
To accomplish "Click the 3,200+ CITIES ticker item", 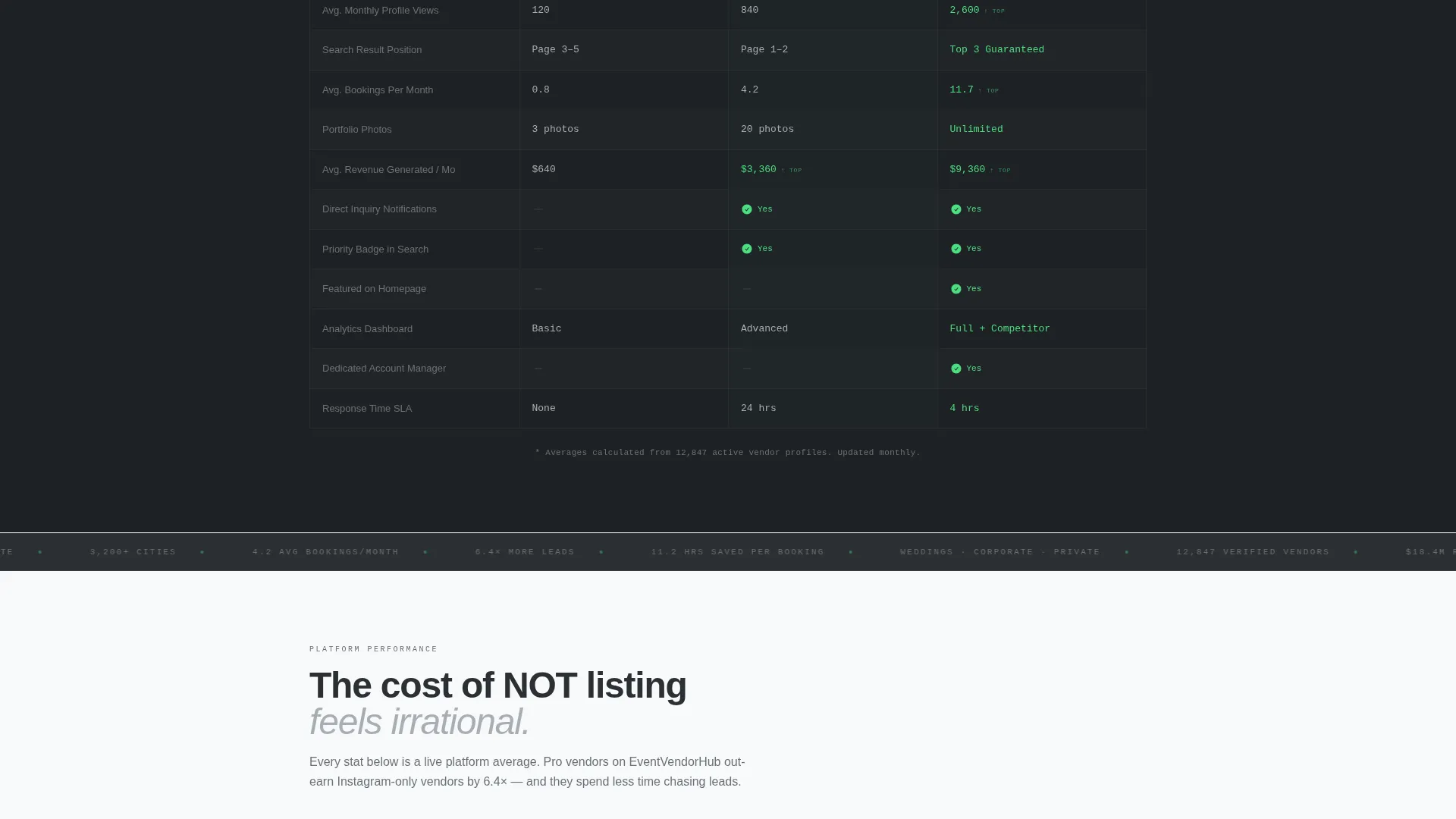I will [133, 552].
